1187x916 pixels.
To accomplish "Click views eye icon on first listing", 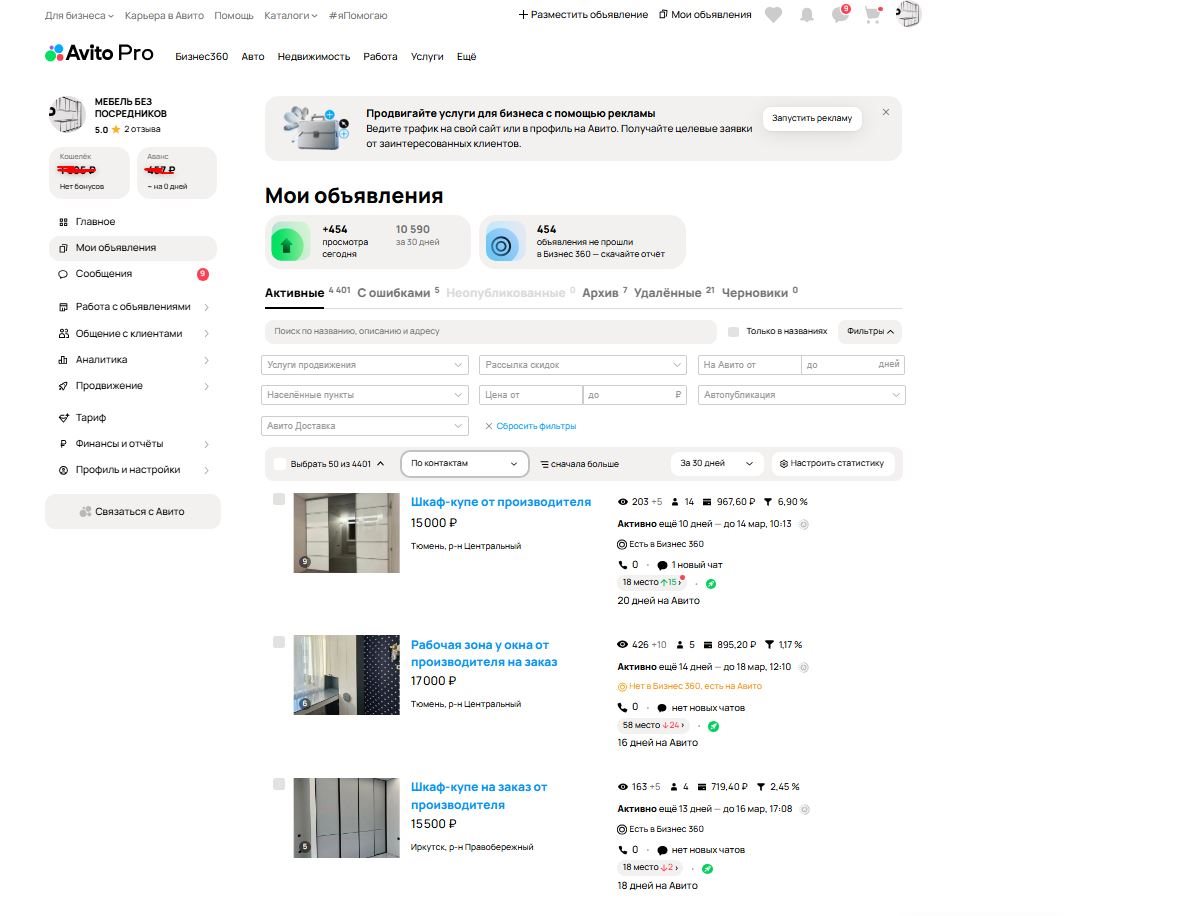I will pyautogui.click(x=623, y=502).
